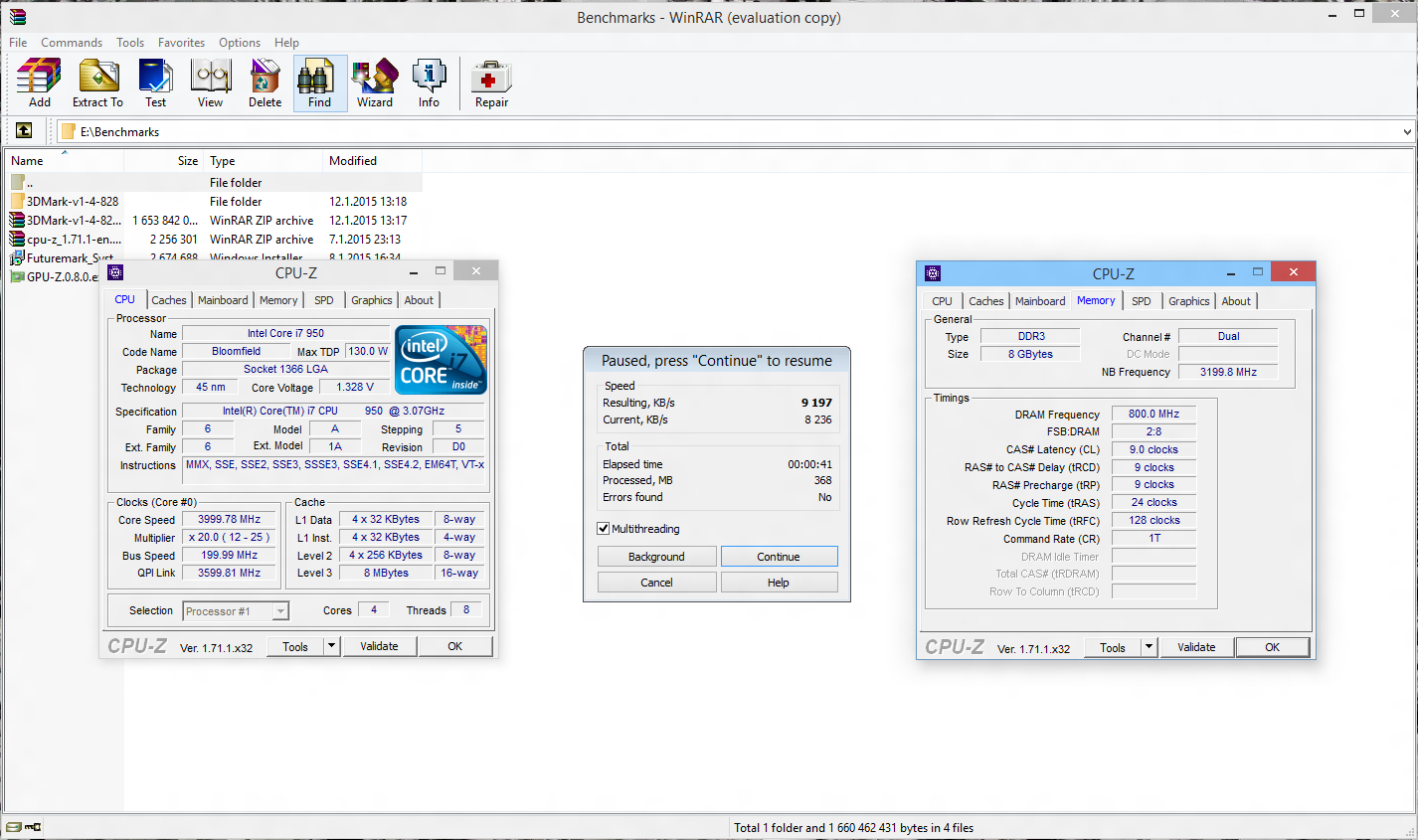Screen dimensions: 1418x840
Task: Open Graphics tab in left CPU-Z window
Action: tap(372, 300)
